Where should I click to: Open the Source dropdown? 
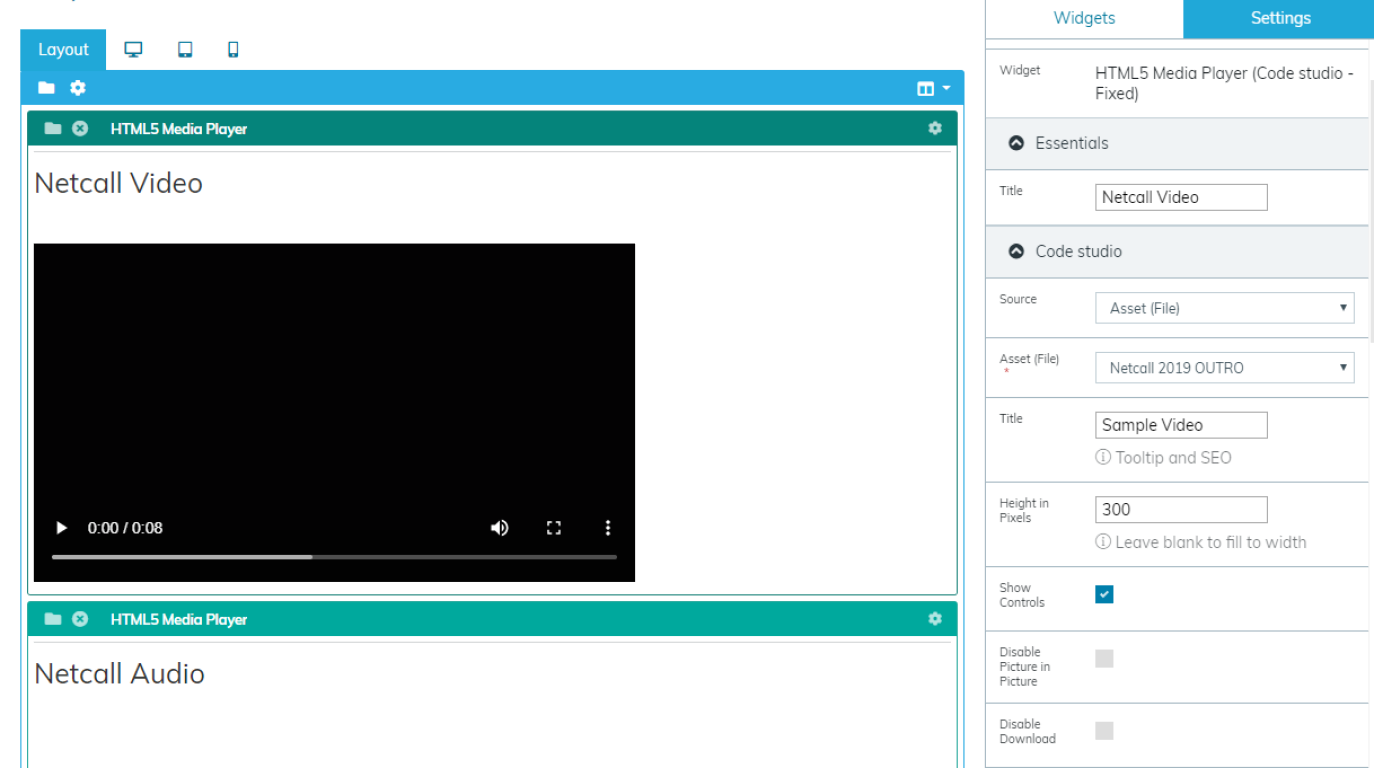point(1224,308)
